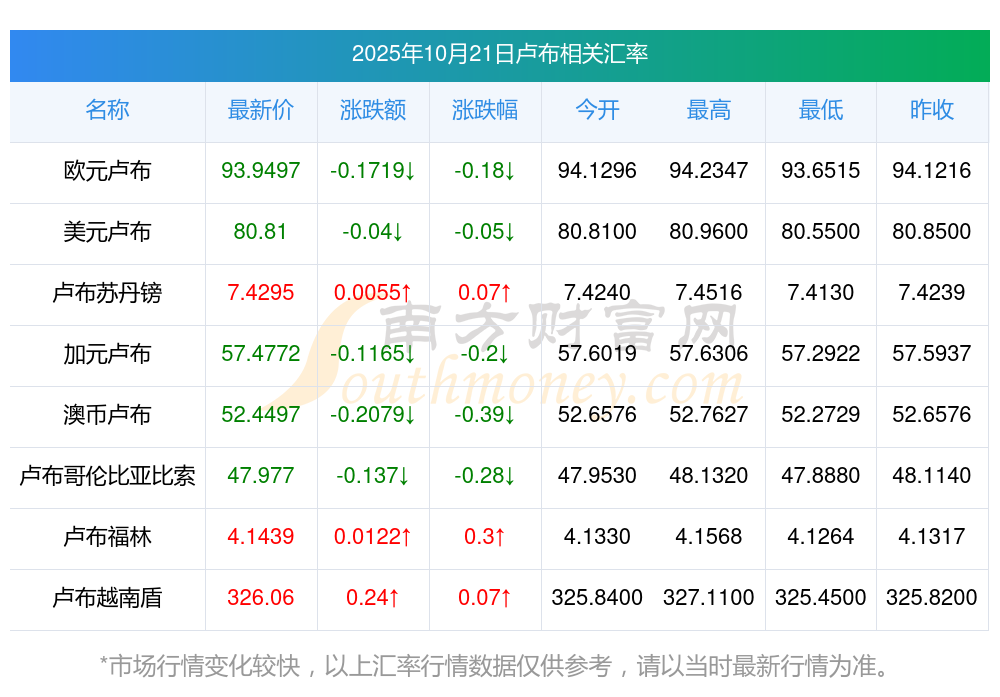
Task: Click opening price 7.4240
Action: (x=597, y=293)
